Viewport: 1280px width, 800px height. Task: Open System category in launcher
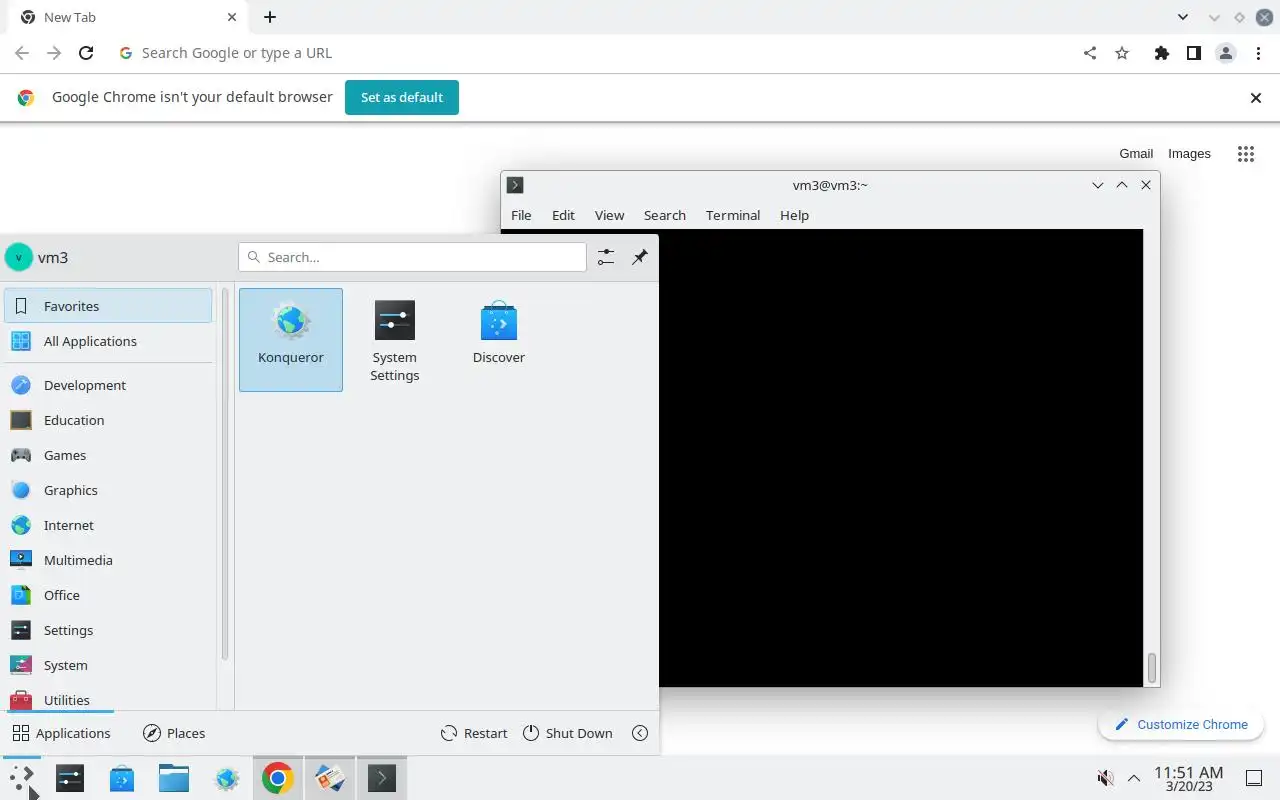pyautogui.click(x=108, y=665)
